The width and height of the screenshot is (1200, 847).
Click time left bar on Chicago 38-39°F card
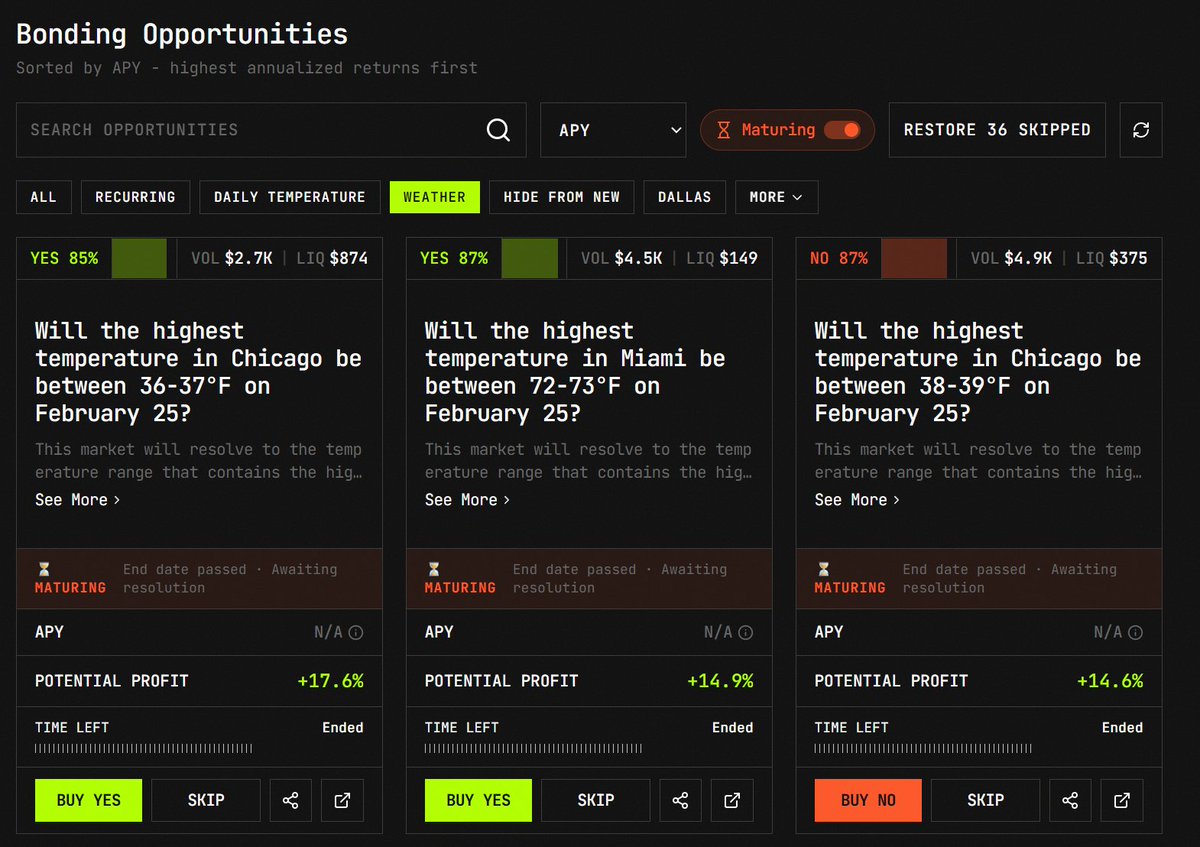923,748
